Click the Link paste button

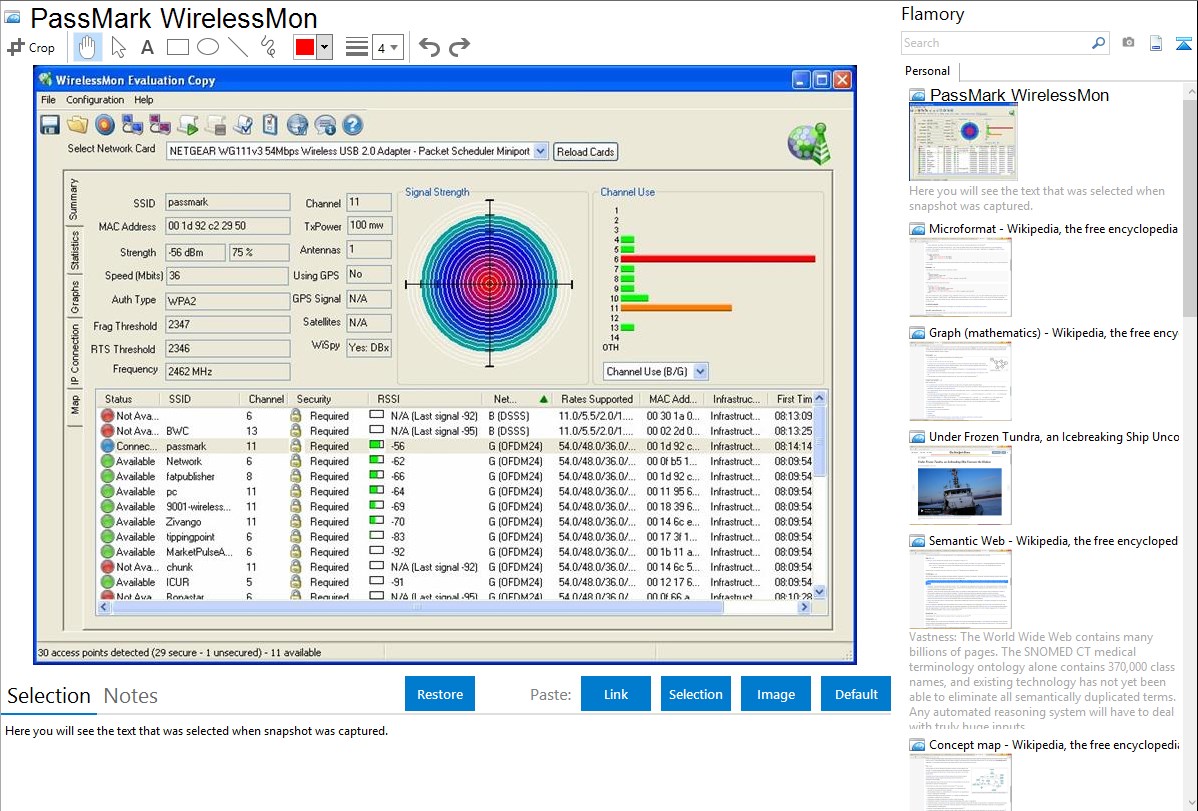point(616,694)
